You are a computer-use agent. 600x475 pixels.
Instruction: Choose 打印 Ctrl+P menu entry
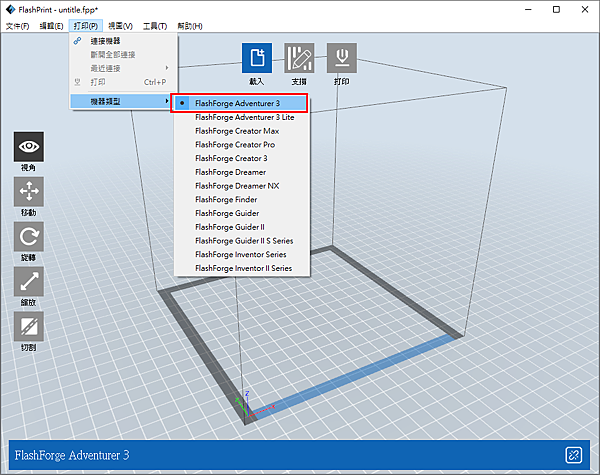point(123,82)
